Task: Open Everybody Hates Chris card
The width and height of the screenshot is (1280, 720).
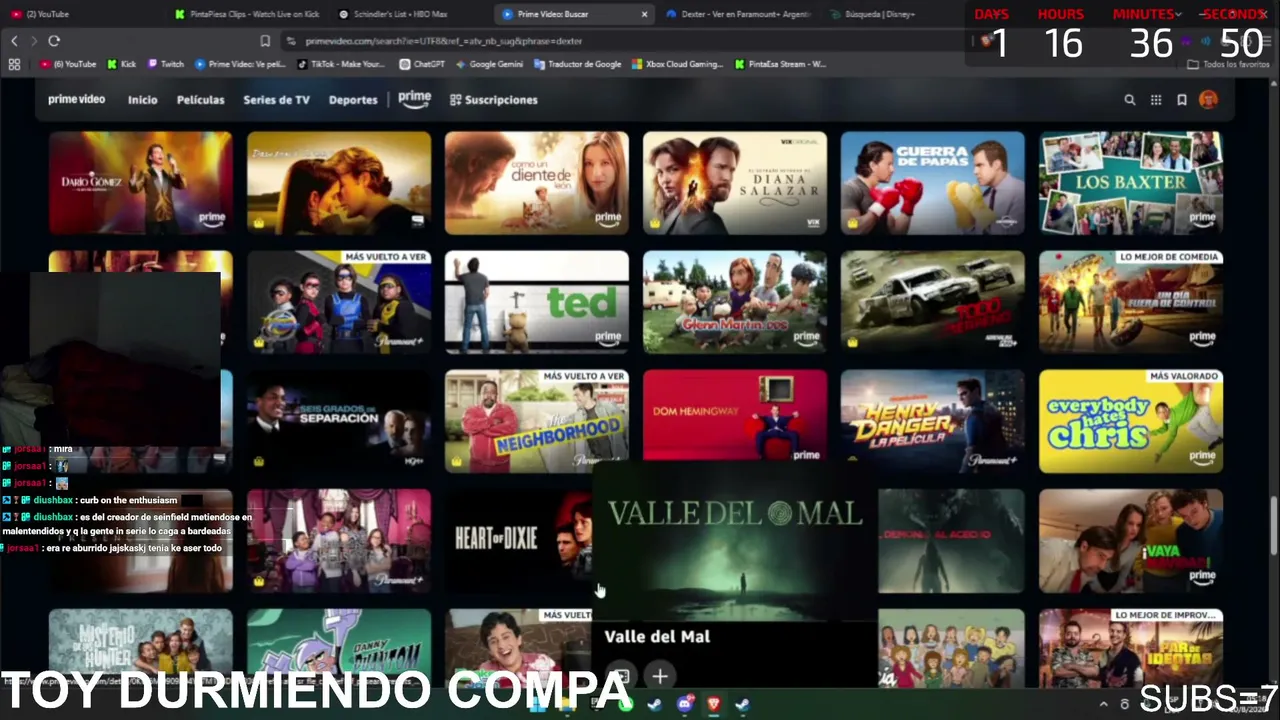Action: click(1131, 421)
